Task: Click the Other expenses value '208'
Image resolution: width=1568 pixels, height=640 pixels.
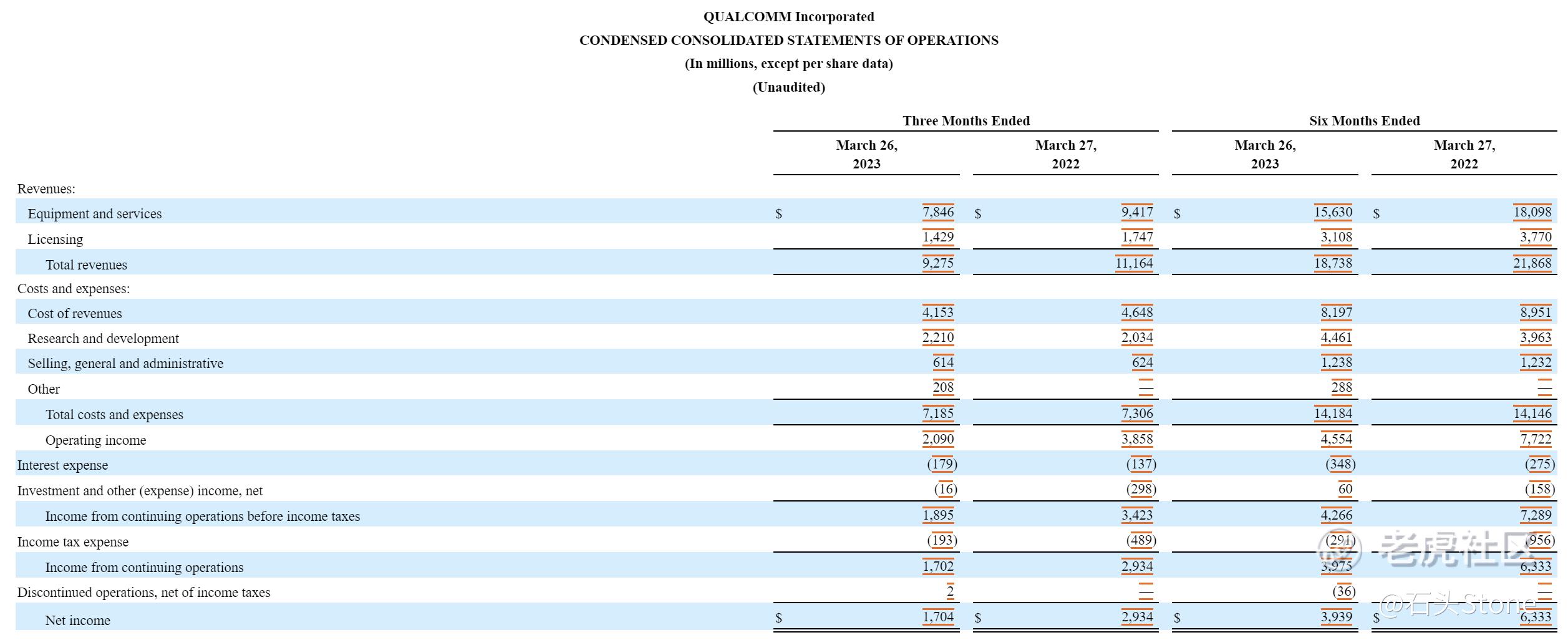Action: click(943, 387)
